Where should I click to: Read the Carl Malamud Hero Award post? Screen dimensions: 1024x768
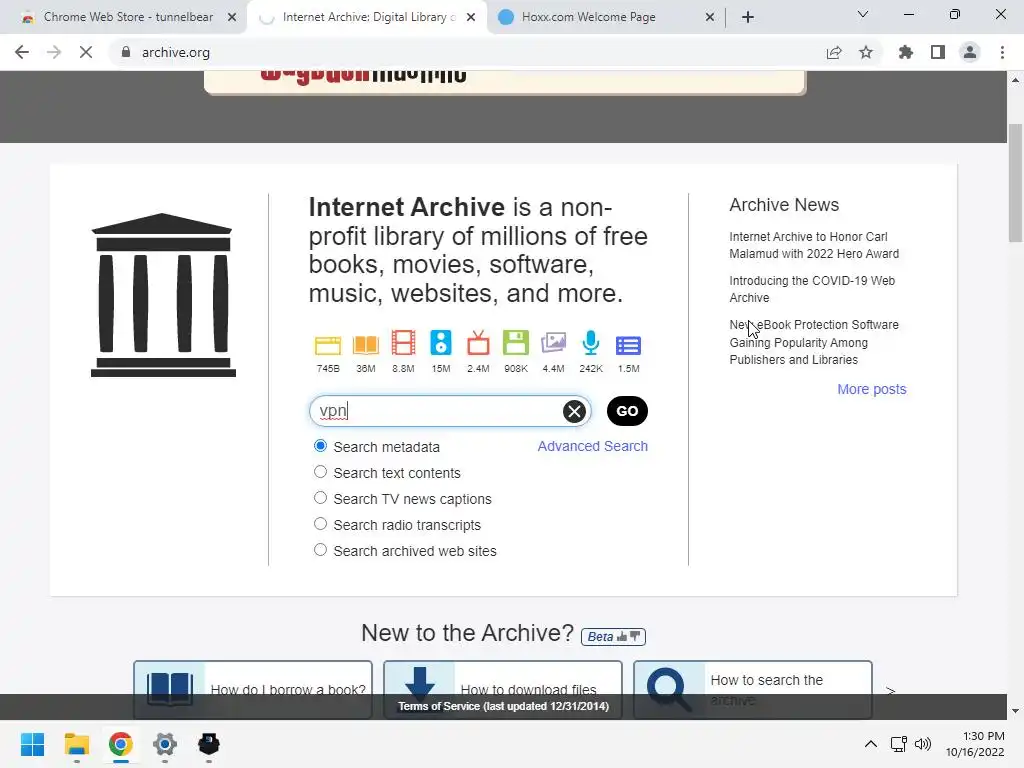[814, 245]
